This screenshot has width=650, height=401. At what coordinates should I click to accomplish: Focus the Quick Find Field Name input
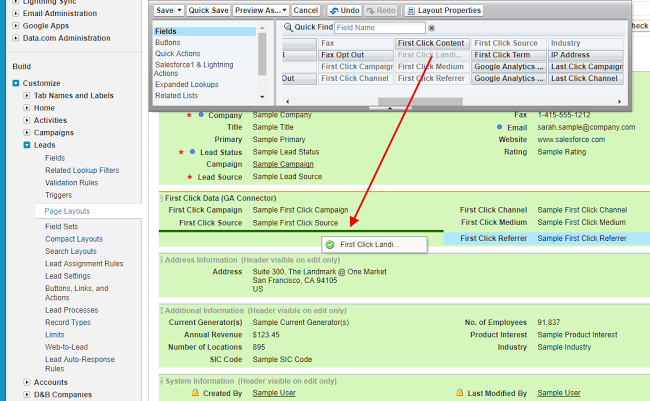click(380, 28)
